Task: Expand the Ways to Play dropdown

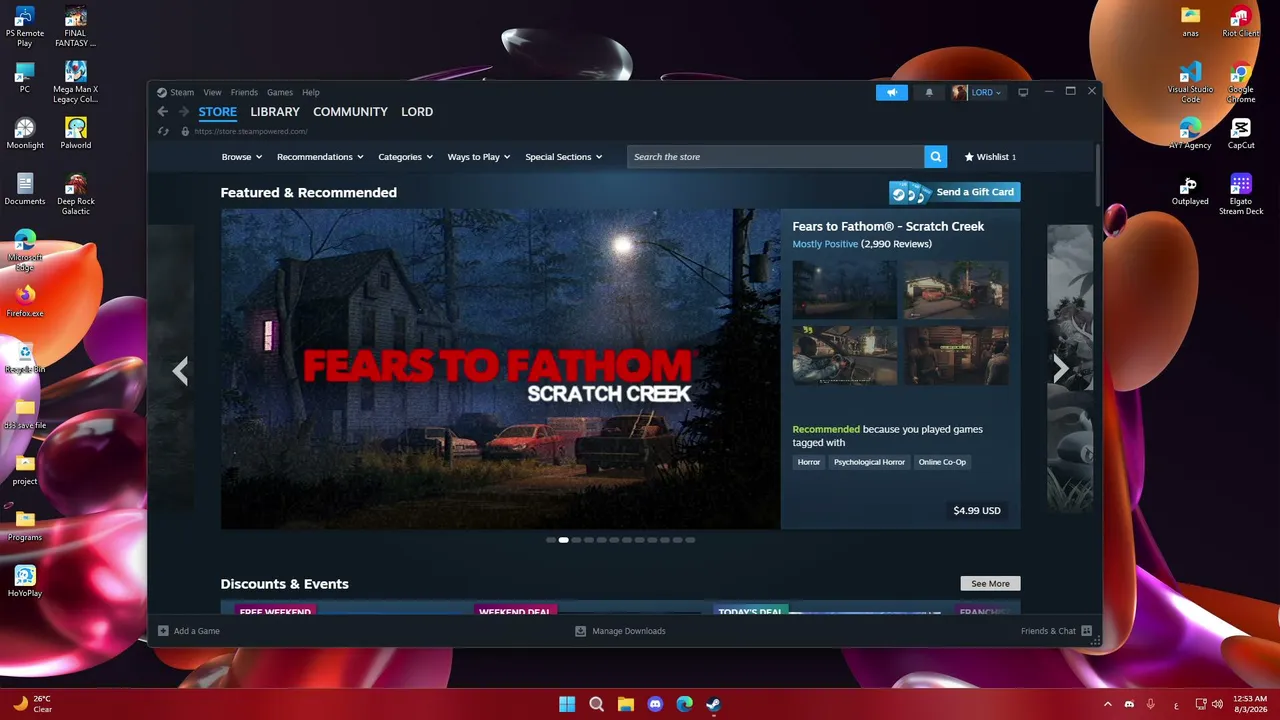Action: click(x=479, y=157)
